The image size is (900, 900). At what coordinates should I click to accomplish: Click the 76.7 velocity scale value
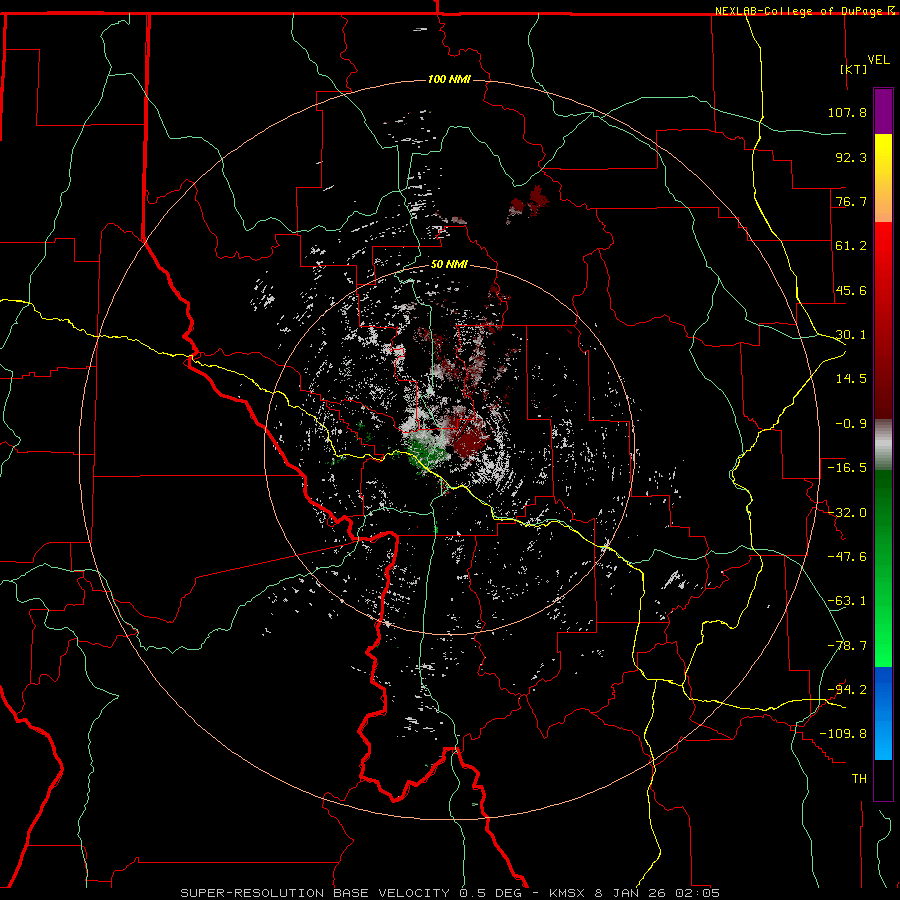[851, 201]
